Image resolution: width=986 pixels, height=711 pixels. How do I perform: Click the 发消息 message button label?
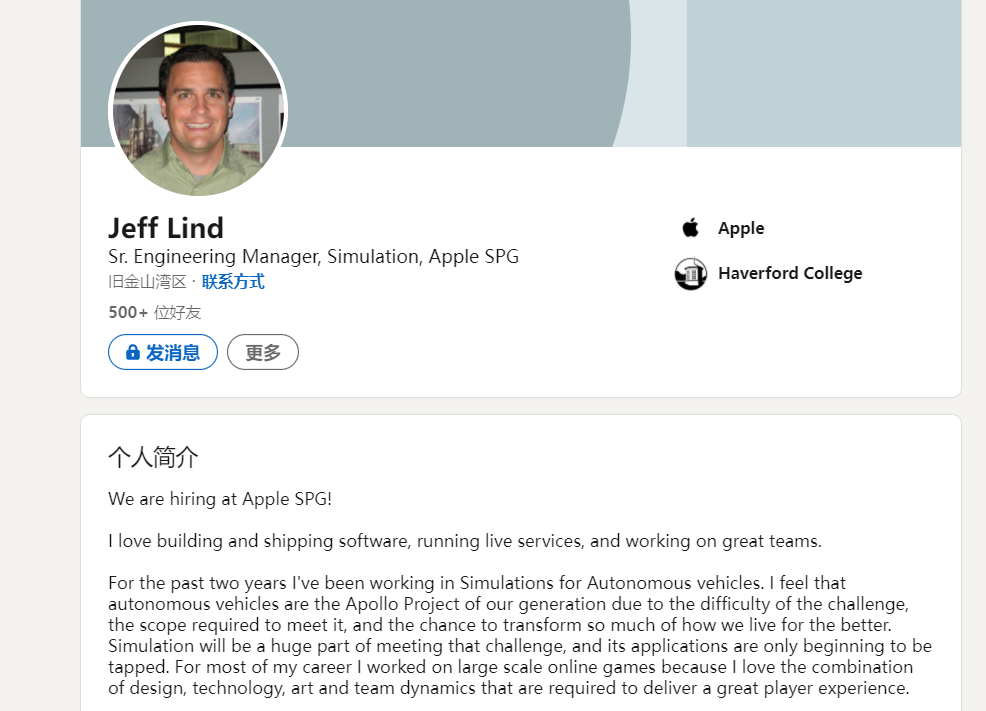[173, 353]
